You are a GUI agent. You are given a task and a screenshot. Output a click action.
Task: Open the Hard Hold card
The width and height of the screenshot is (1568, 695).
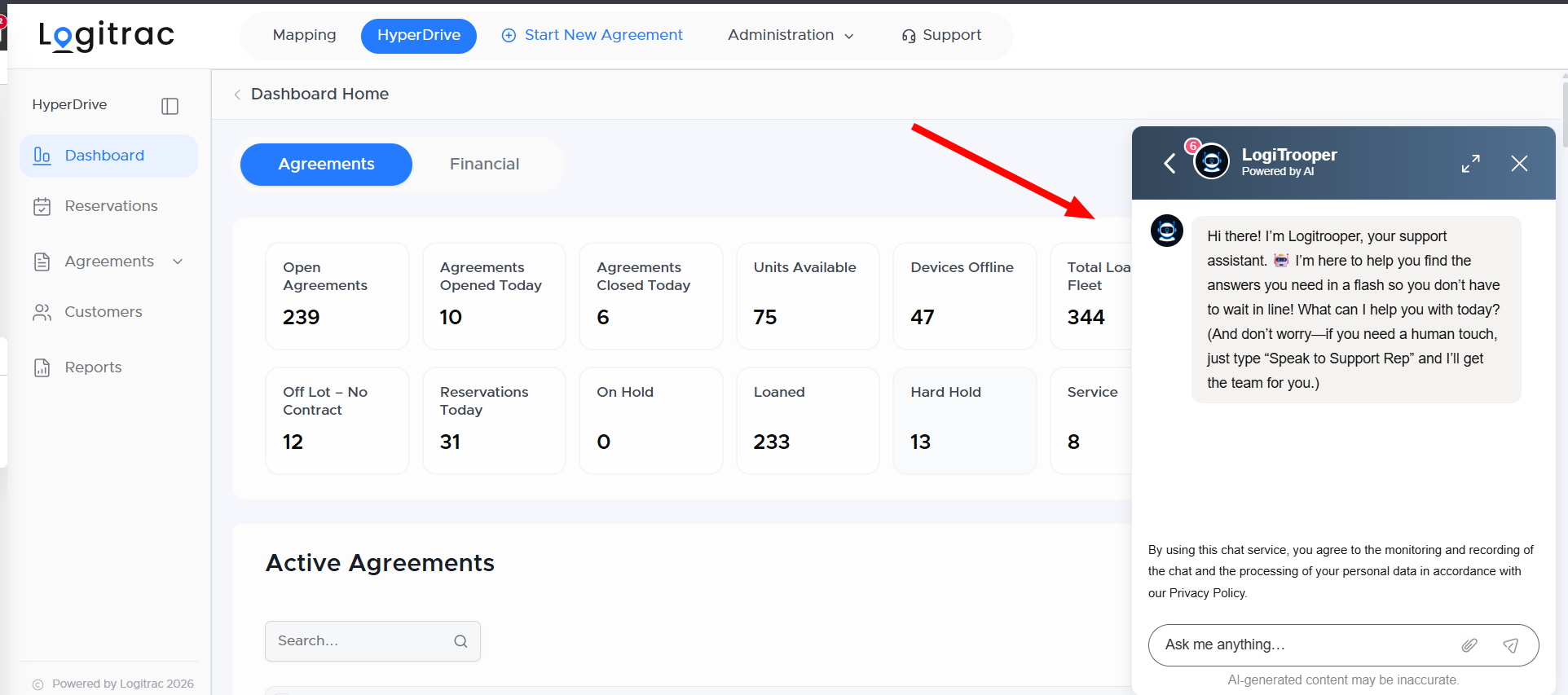click(965, 421)
